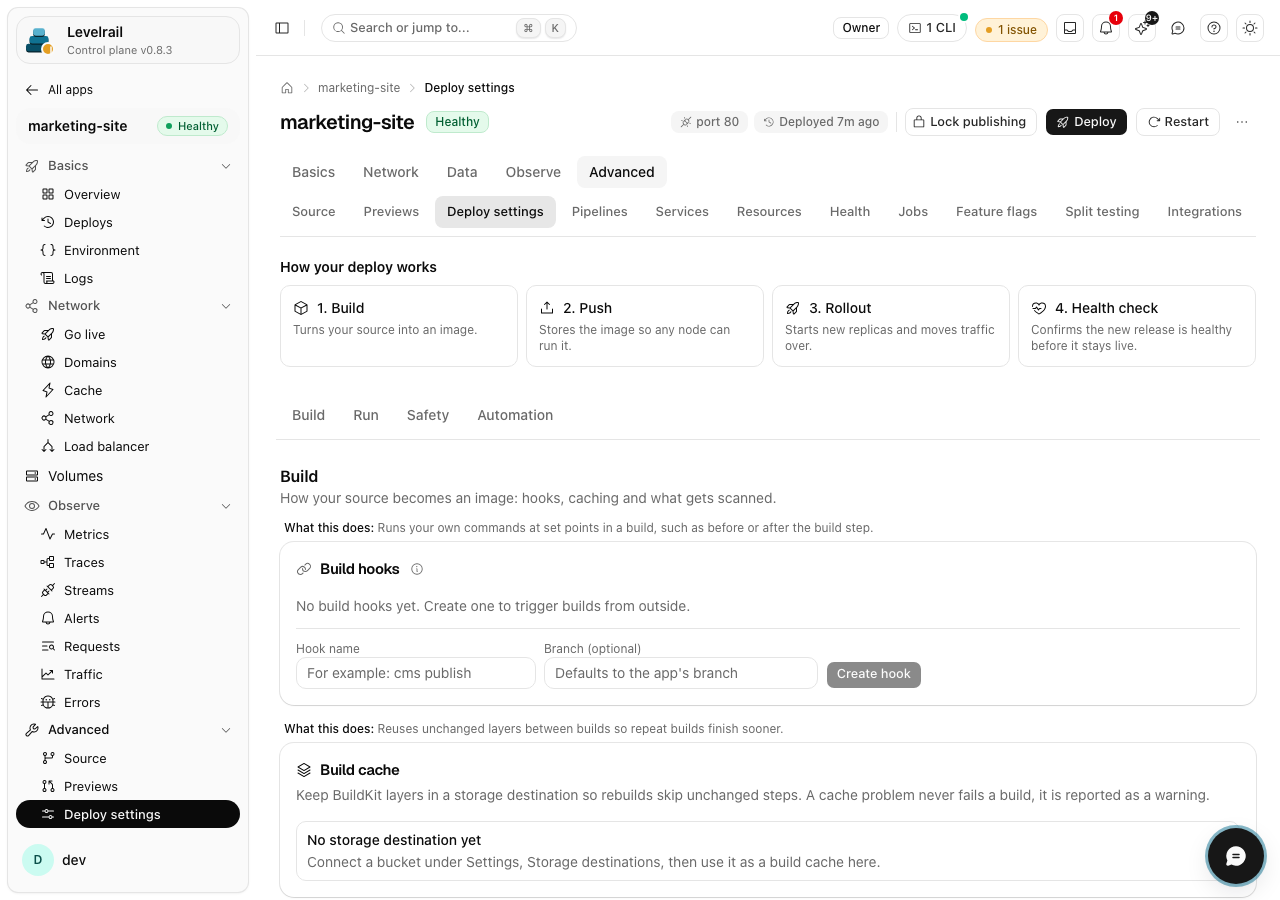This screenshot has width=1280, height=900.
Task: Toggle light/dark theme sun icon
Action: (x=1250, y=28)
